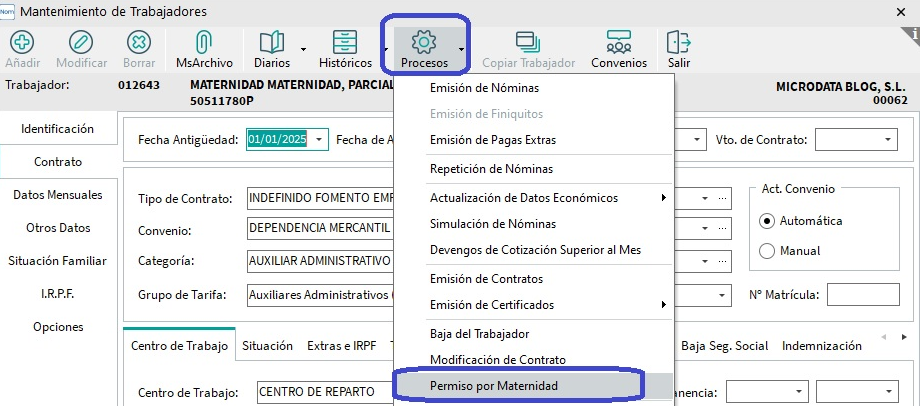Switch to the Situación tab

267,345
